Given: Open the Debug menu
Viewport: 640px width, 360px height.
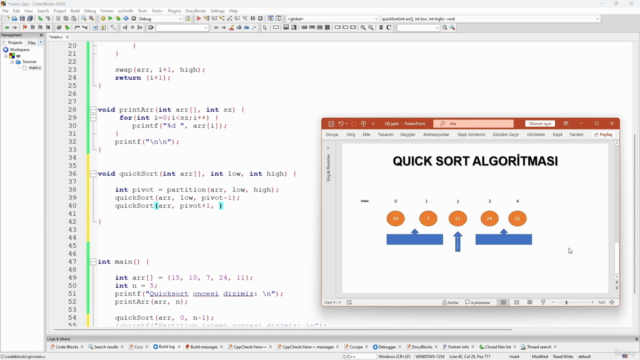Looking at the screenshot, I should point(90,11).
